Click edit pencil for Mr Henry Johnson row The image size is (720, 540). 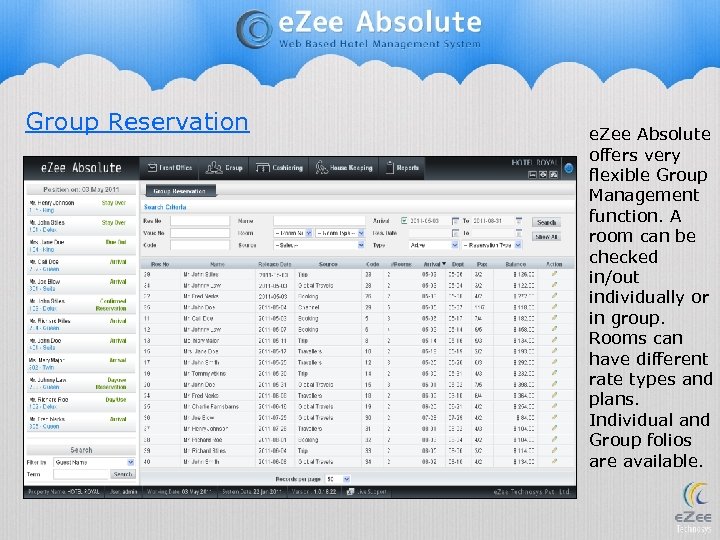click(x=554, y=428)
